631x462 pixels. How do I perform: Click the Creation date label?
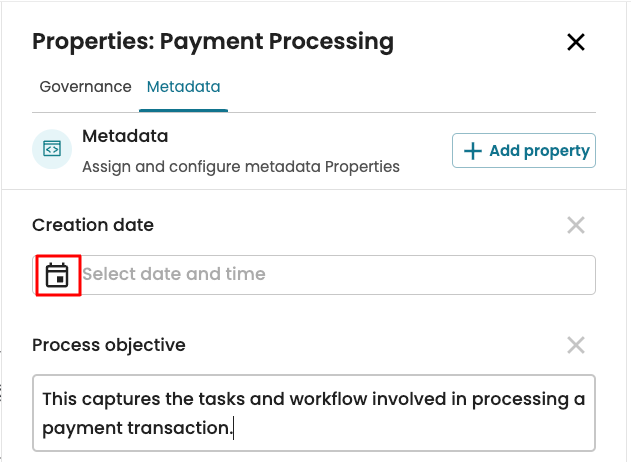point(93,225)
